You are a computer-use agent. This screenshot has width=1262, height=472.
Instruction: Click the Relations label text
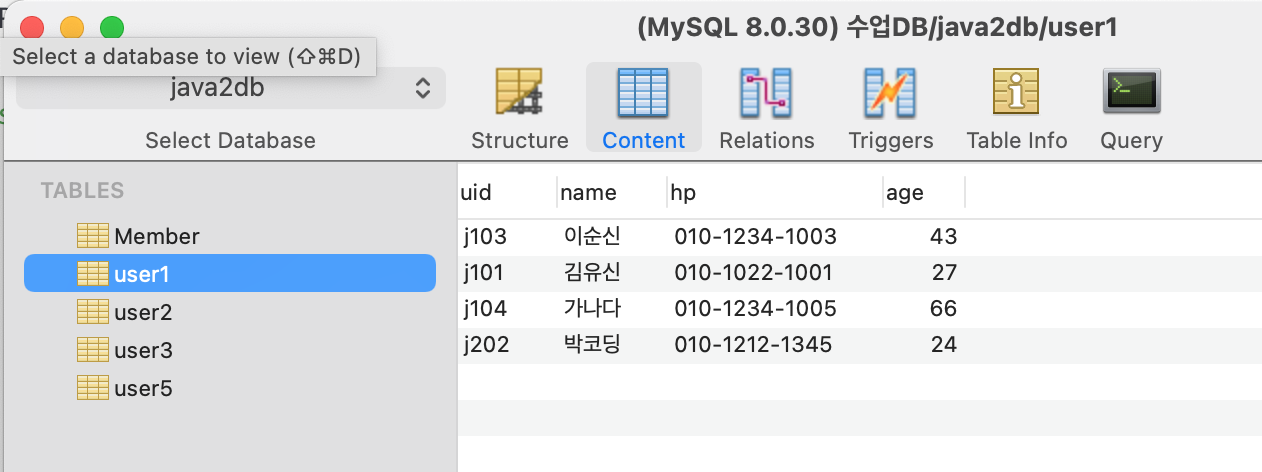point(767,141)
